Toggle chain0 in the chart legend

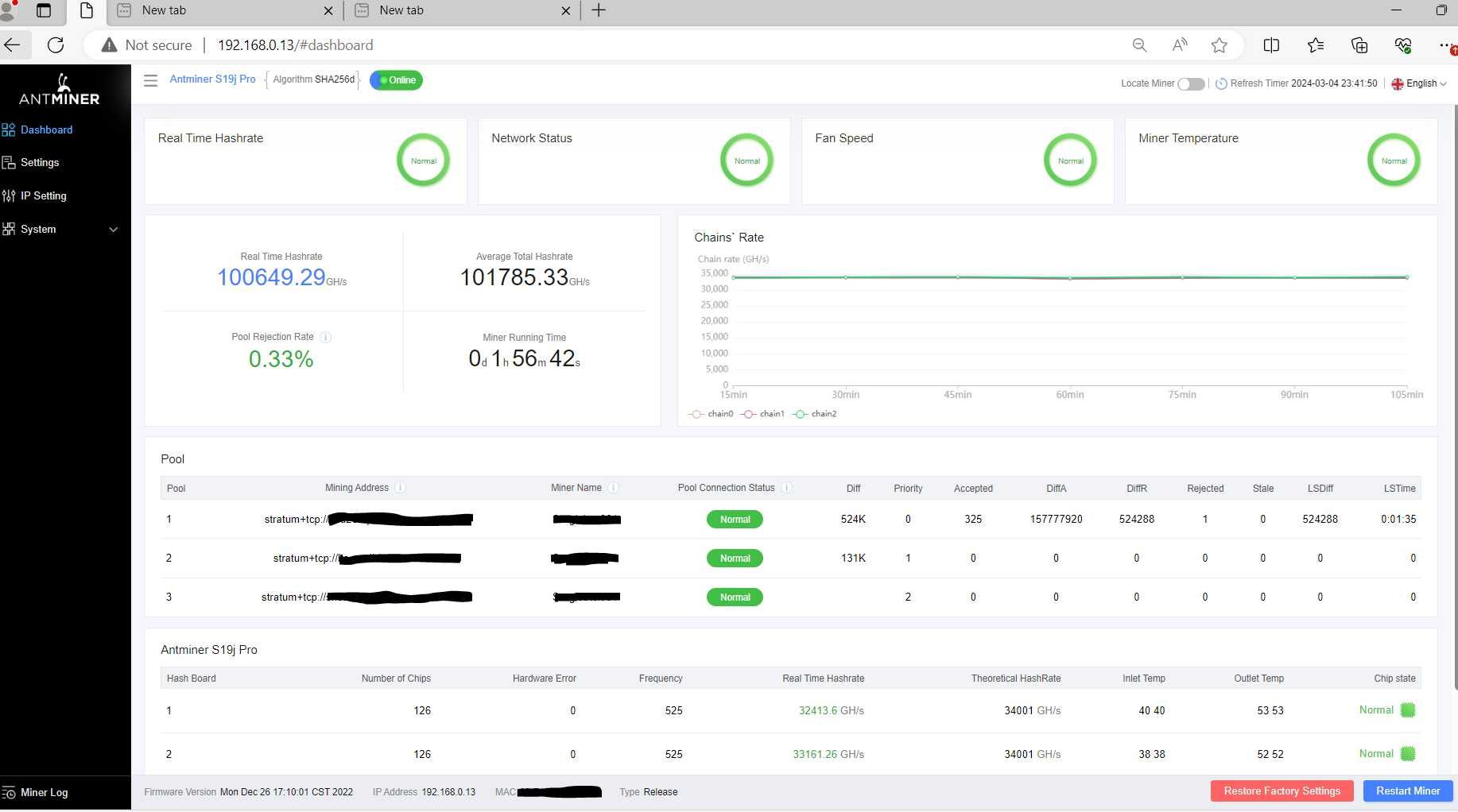(x=711, y=414)
